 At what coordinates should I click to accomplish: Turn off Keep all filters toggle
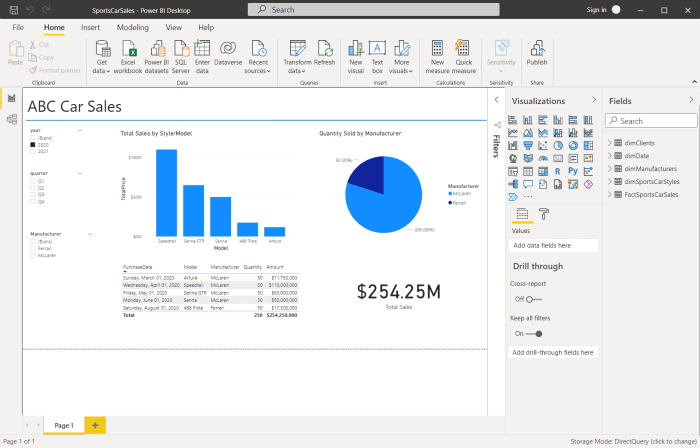click(x=534, y=334)
